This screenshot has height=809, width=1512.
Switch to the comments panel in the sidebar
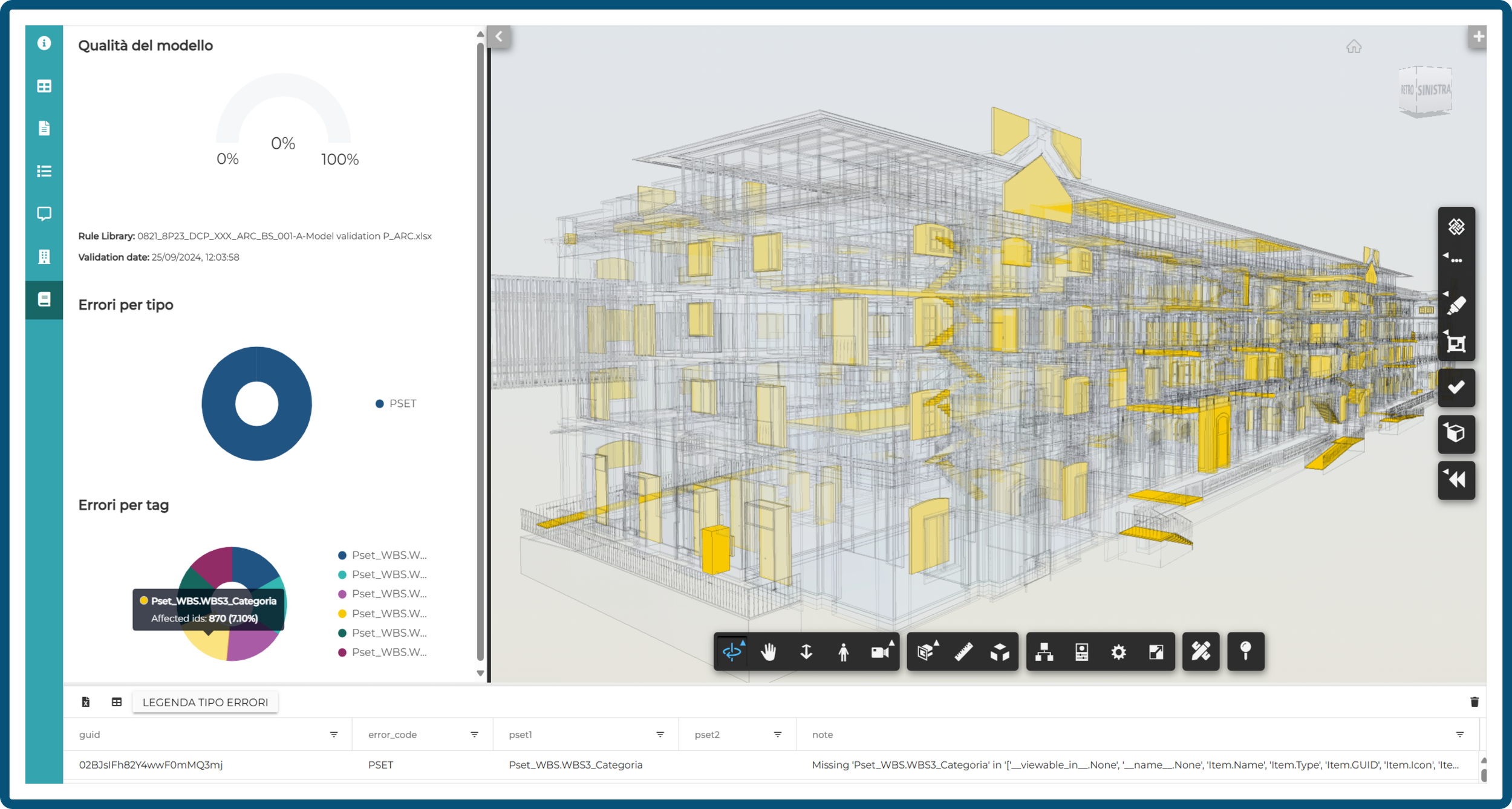[x=44, y=213]
